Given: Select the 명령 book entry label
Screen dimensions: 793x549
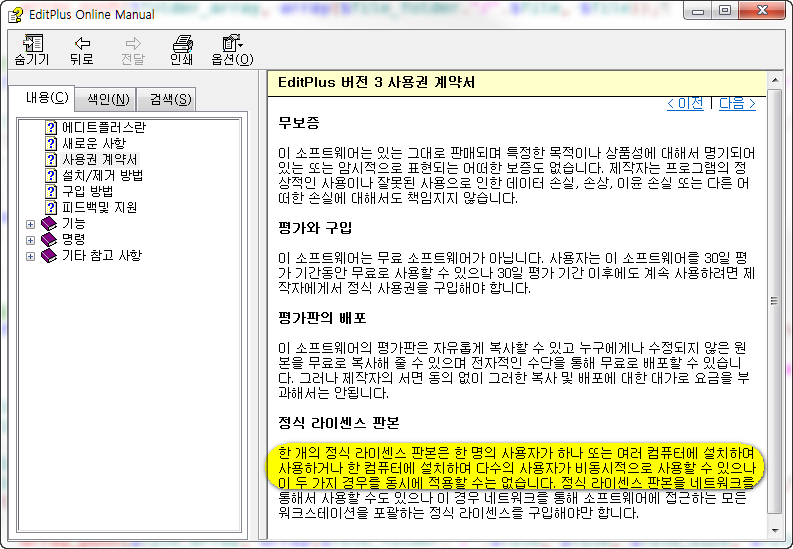Looking at the screenshot, I should point(73,240).
